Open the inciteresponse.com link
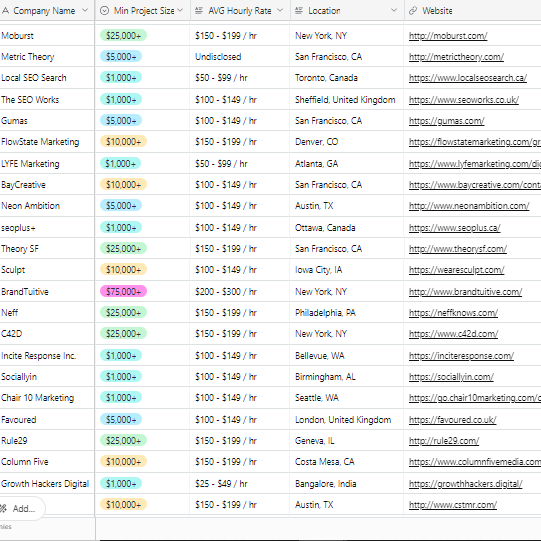Screen dimensions: 541x541 click(x=461, y=356)
